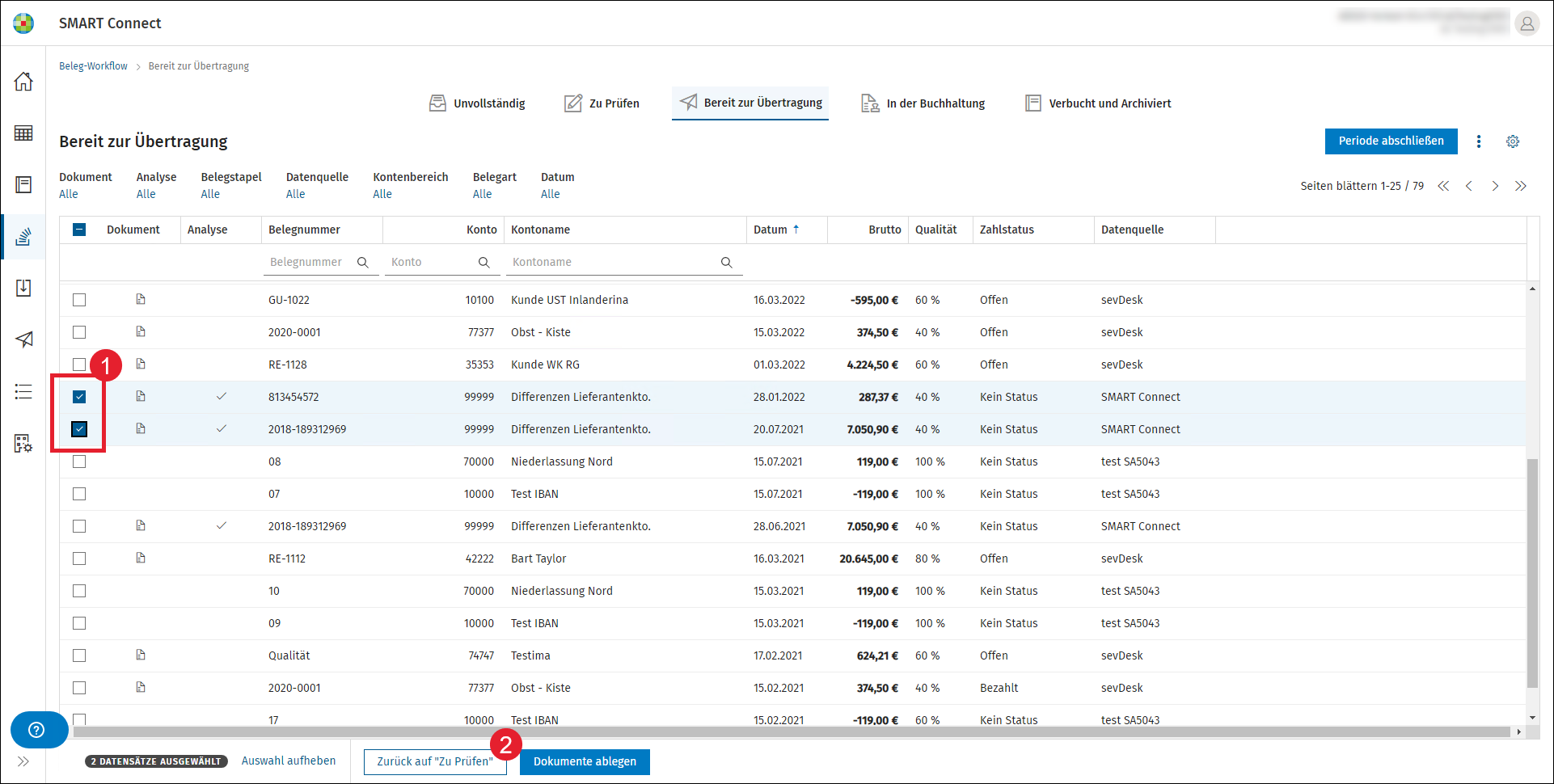Screen dimensions: 1554x784
Task: Check the GU-1022 row checkbox
Action: click(79, 300)
